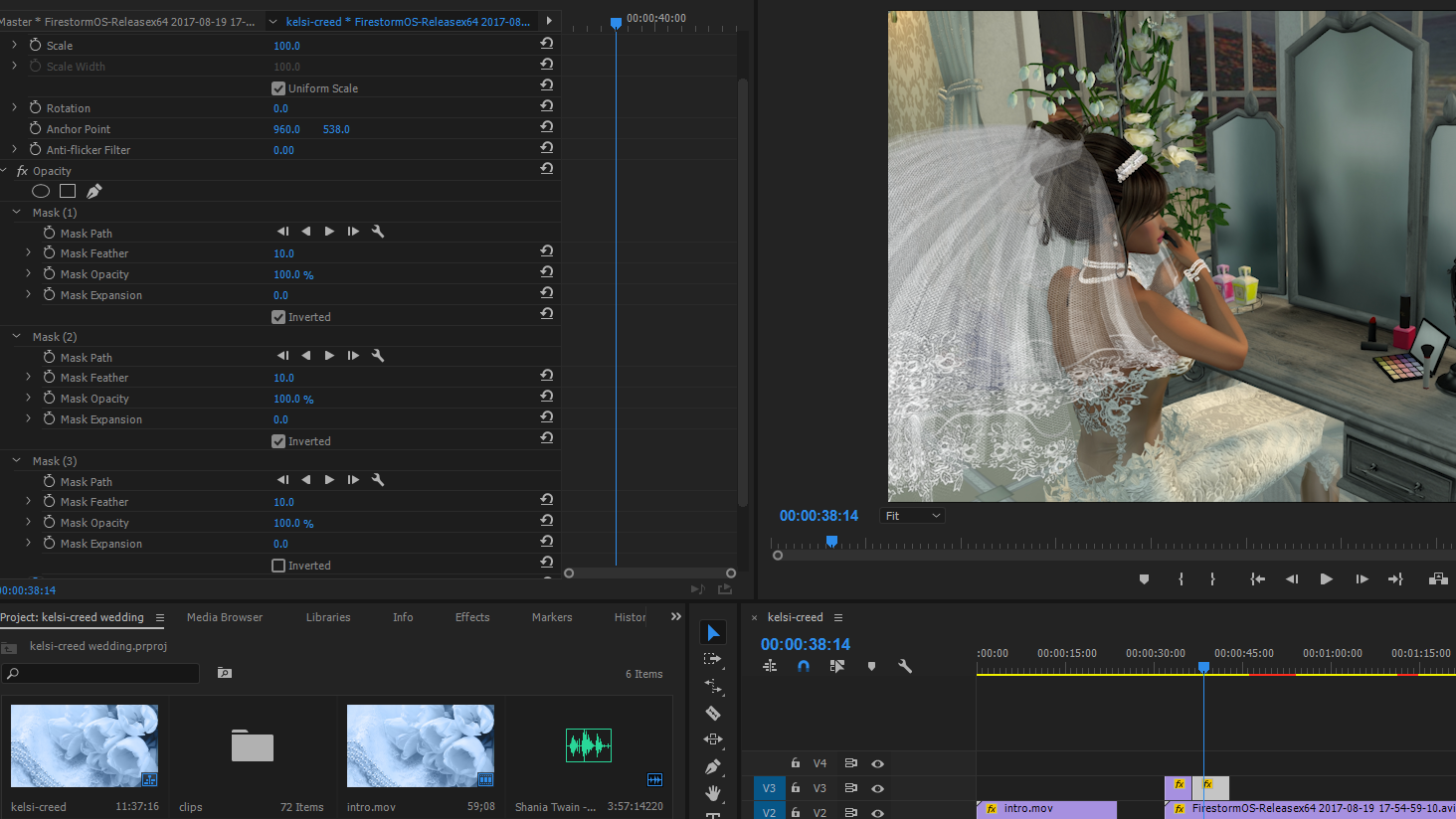This screenshot has height=819, width=1456.
Task: Select the intro.mov thumbnail in the Project panel
Action: (421, 745)
